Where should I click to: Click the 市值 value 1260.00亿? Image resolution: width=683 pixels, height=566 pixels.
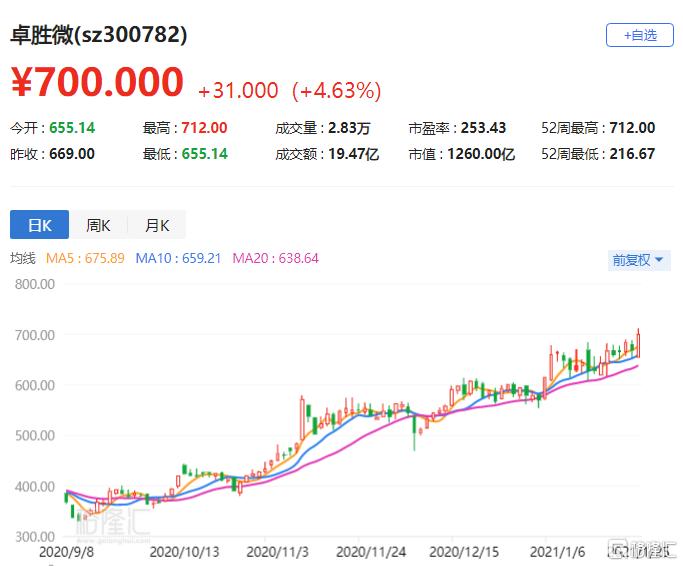coord(481,154)
